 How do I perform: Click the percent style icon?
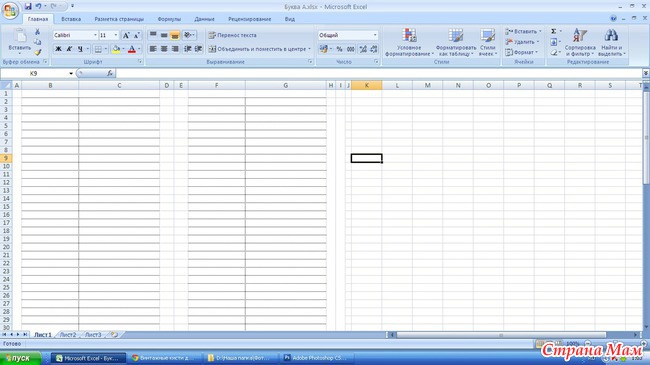pyautogui.click(x=340, y=49)
